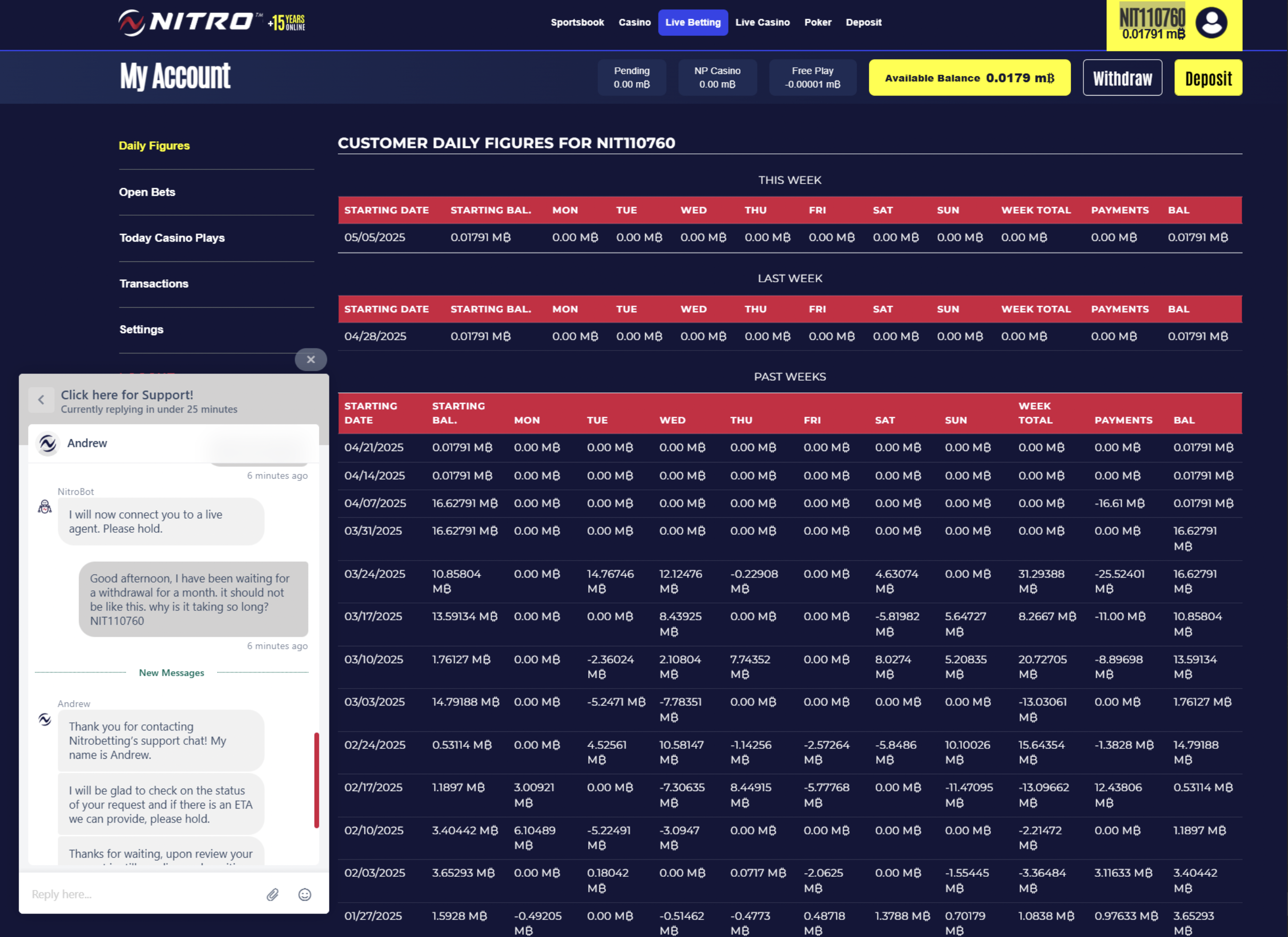Click the 03/10/2025 row date
The height and width of the screenshot is (937, 1288).
coord(373,660)
